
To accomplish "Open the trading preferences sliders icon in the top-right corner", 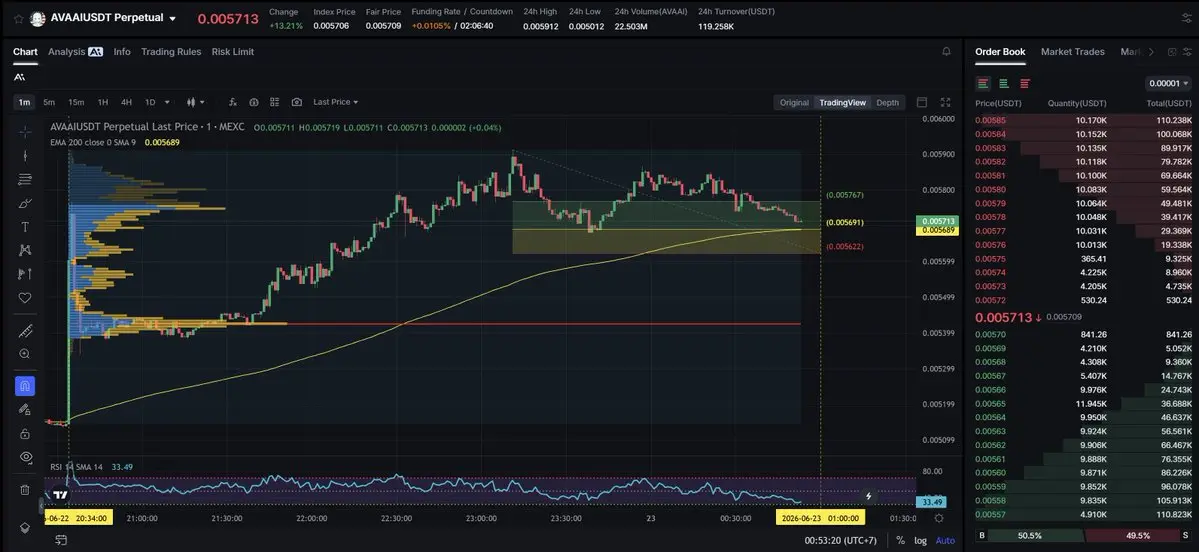I will pyautogui.click(x=1186, y=18).
